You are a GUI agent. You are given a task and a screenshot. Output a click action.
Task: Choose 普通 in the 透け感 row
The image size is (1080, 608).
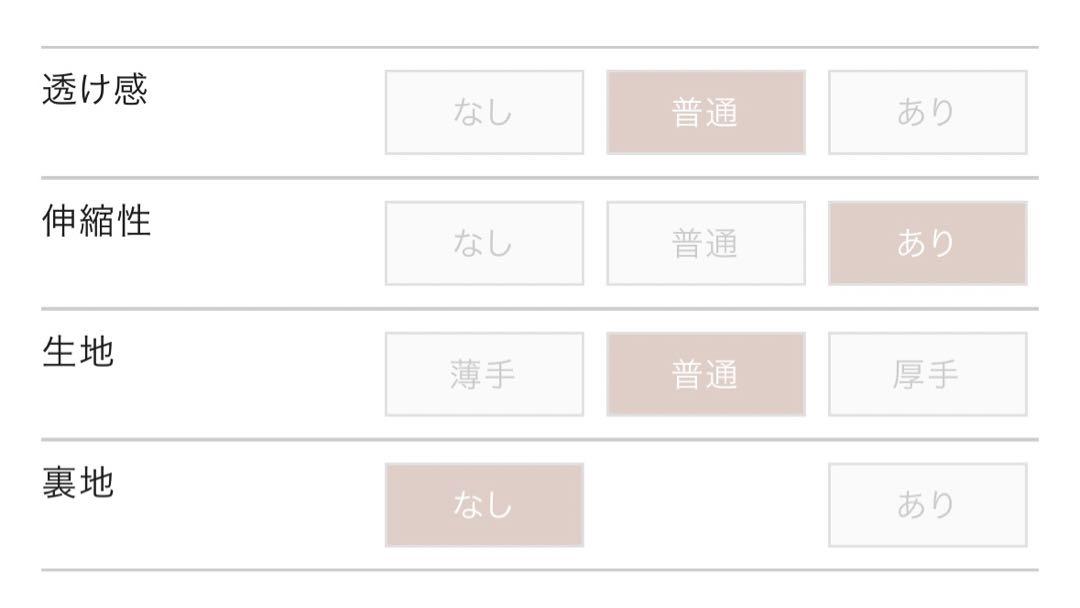706,112
